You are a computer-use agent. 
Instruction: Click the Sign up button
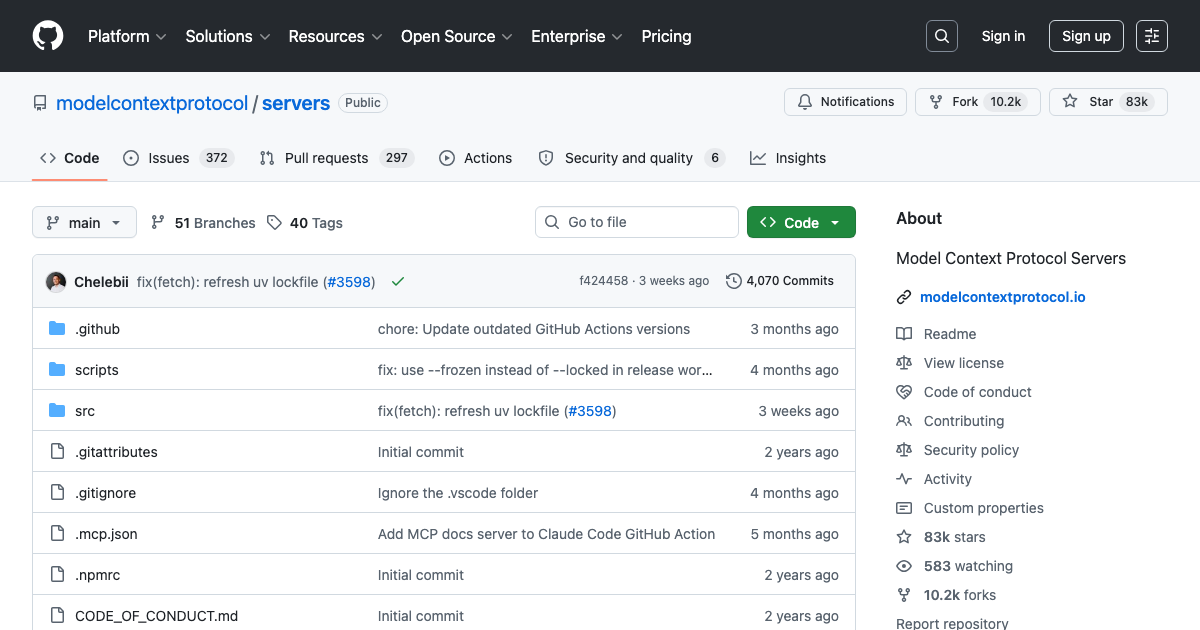1086,35
